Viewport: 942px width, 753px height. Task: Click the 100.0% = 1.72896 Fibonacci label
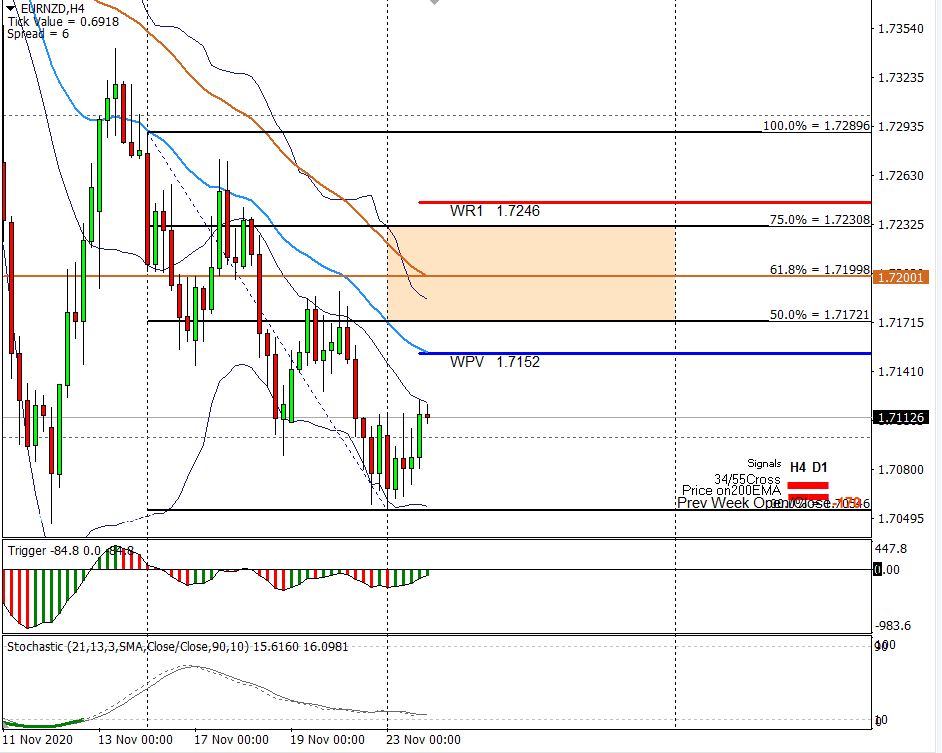pyautogui.click(x=816, y=126)
